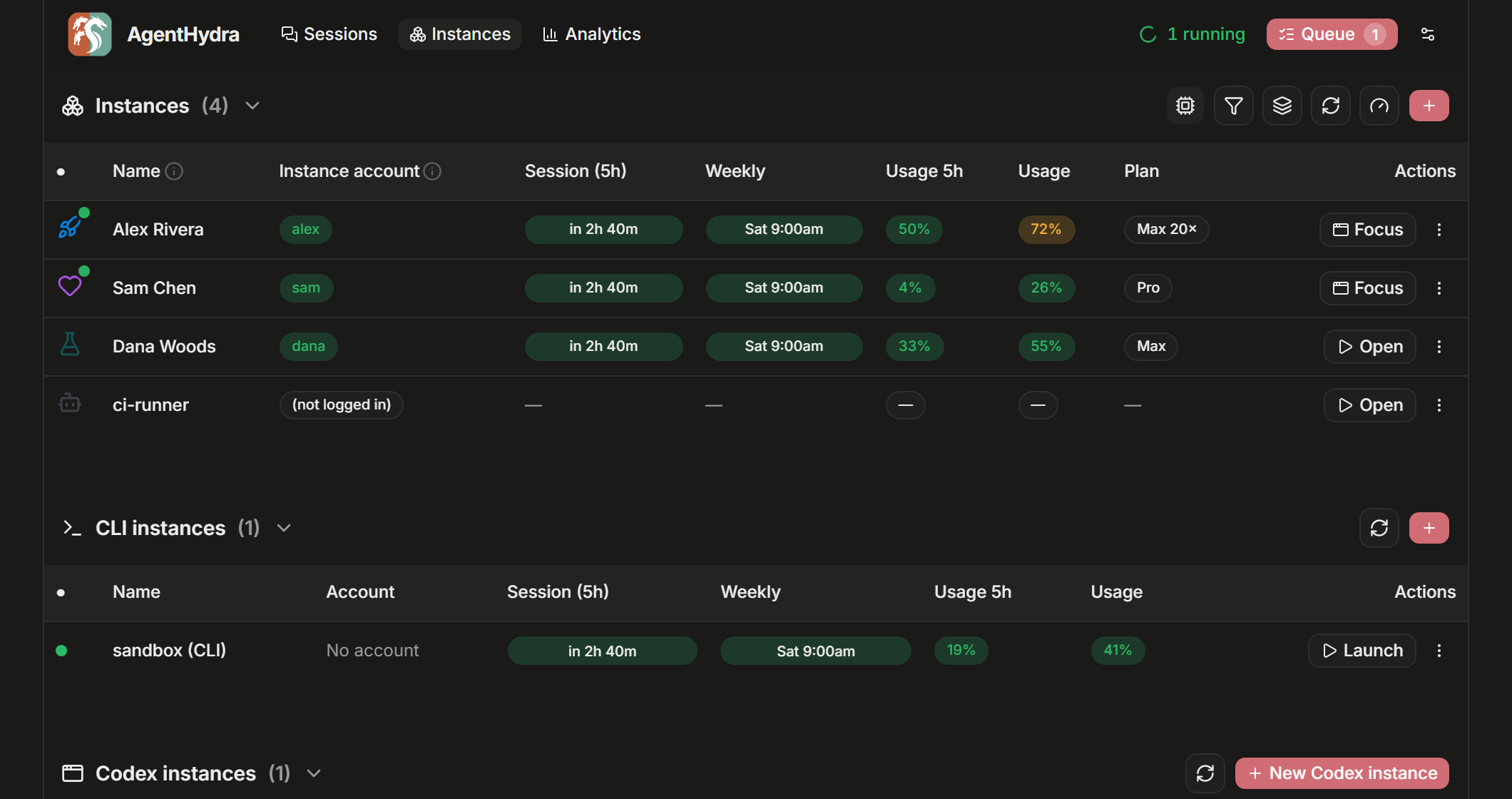Click Alex Rivera's 72% usage badge
1512x799 pixels.
1046,230
